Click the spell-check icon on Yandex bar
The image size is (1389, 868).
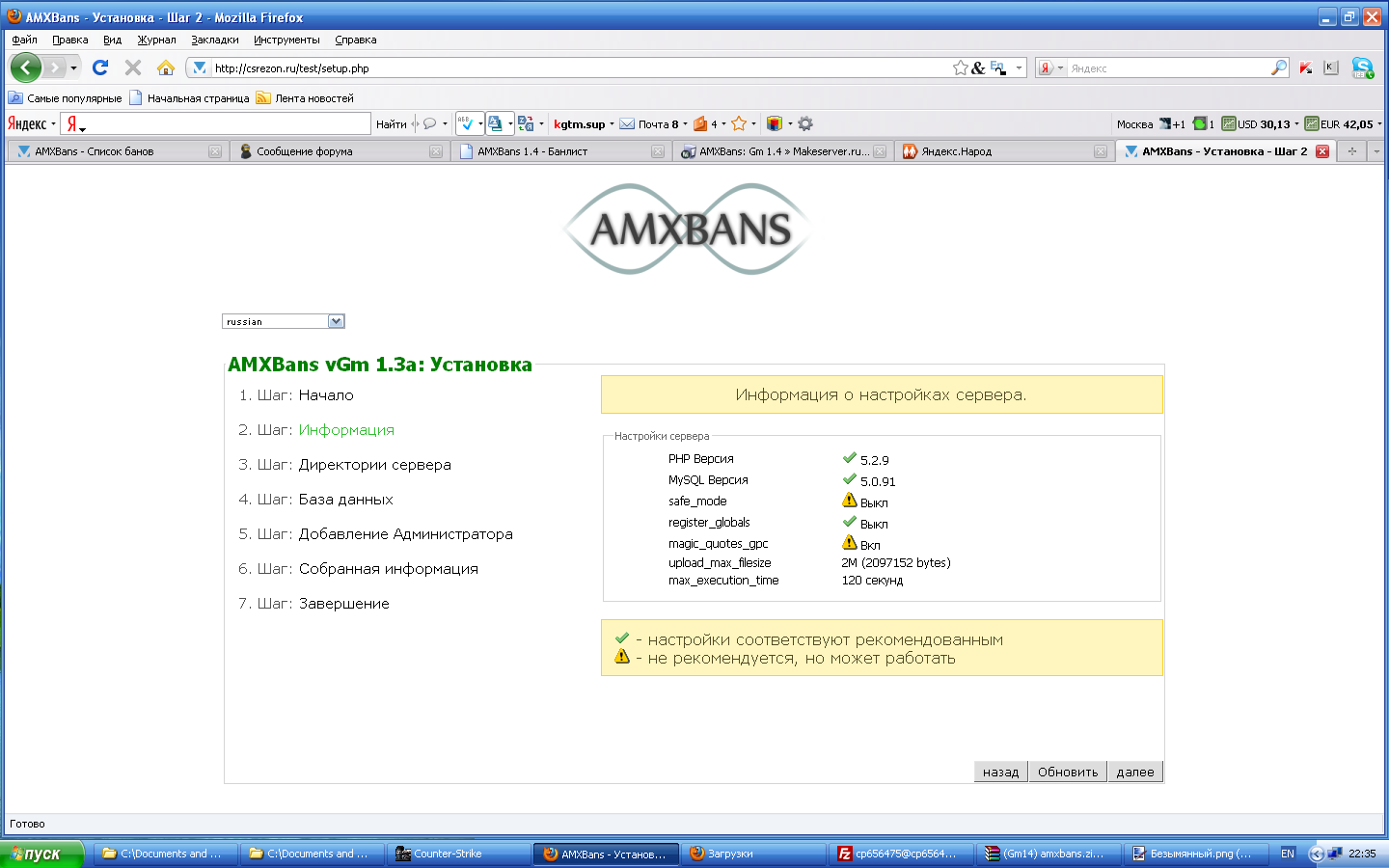[x=466, y=123]
